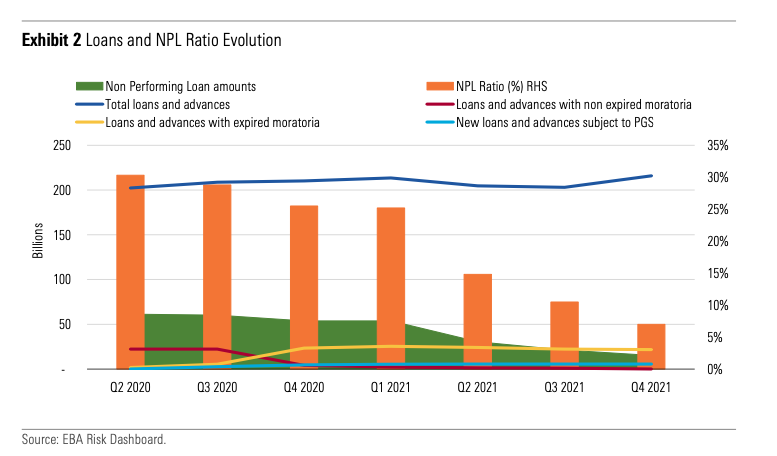The image size is (777, 456).
Task: Click the cyan New loans subject to PGS marker
Action: 437,121
